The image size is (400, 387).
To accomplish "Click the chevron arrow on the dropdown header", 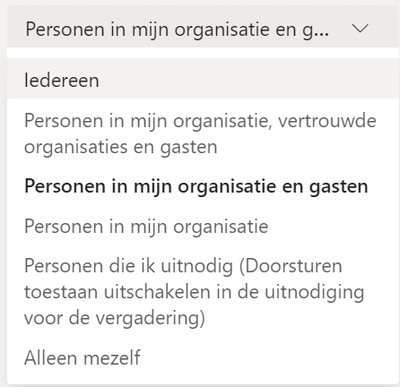I will click(x=360, y=29).
